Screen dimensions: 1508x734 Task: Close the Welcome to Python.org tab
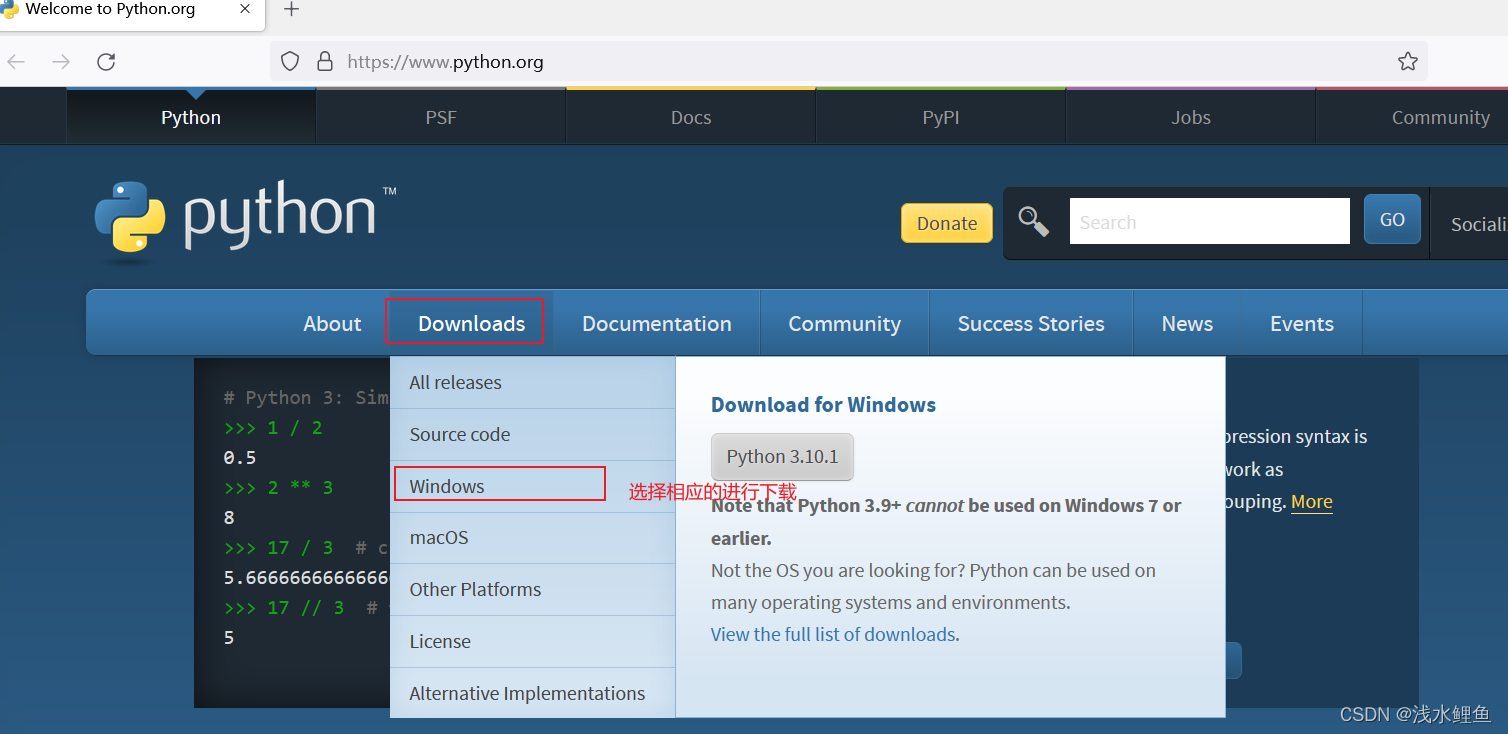[245, 9]
